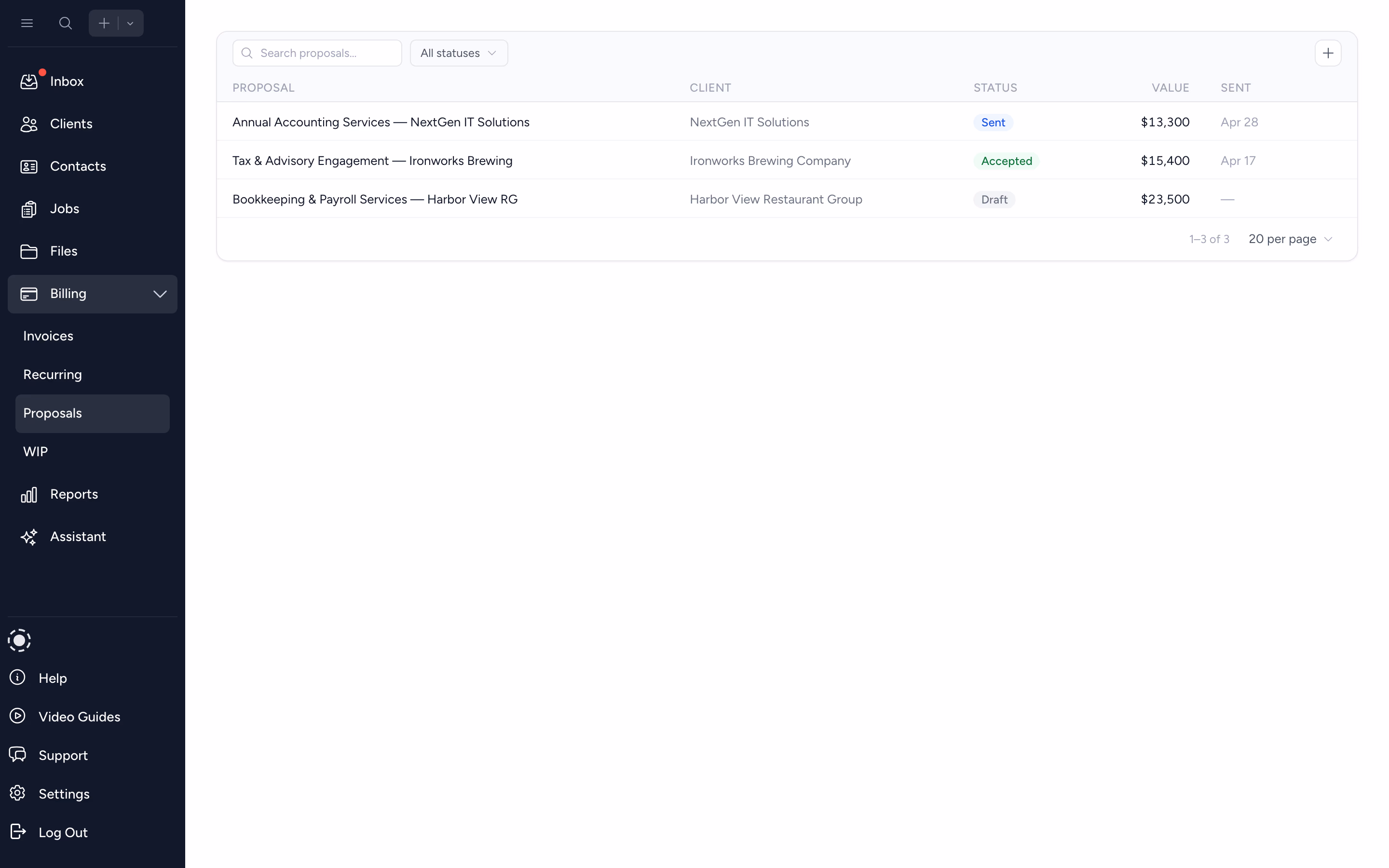Viewport: 1389px width, 868px height.
Task: Click the Apr 17 sent date
Action: tap(1238, 161)
